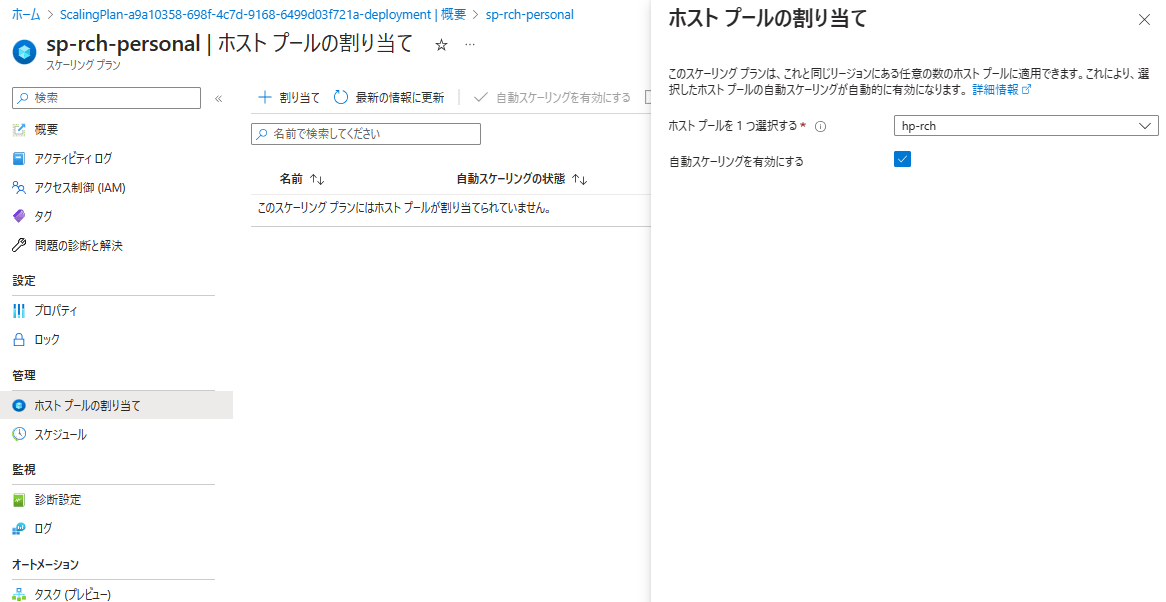The width and height of the screenshot is (1166, 602).
Task: Open the hp-rch host pool dropdown
Action: [1025, 126]
